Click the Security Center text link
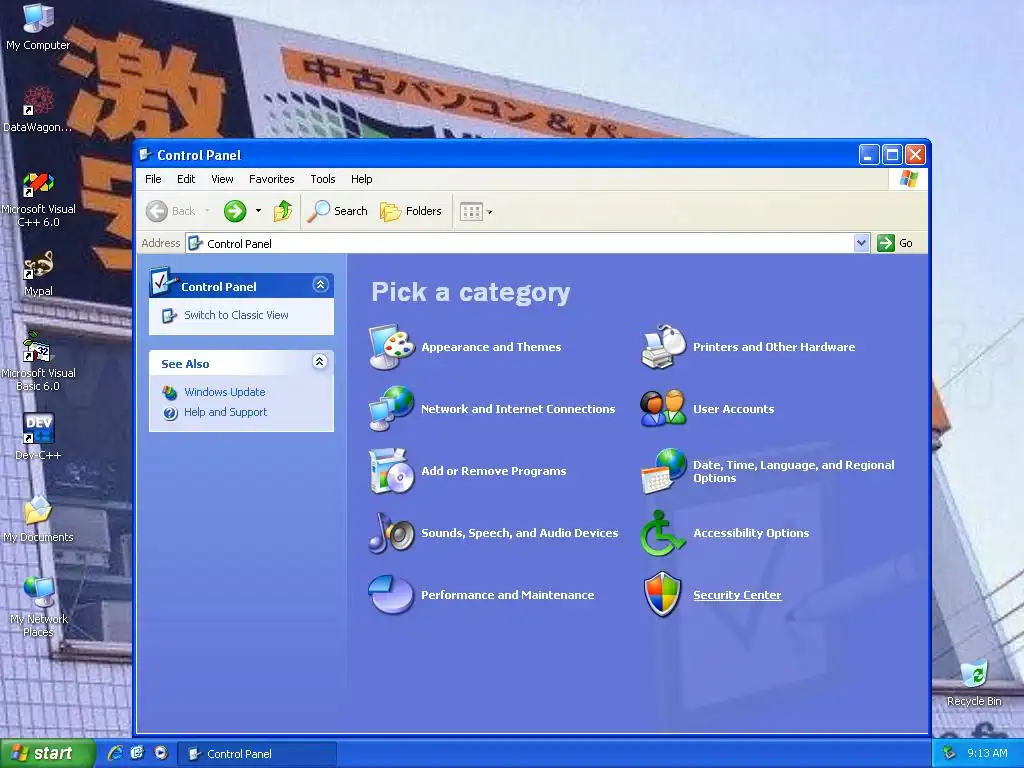The image size is (1024, 768). click(737, 595)
